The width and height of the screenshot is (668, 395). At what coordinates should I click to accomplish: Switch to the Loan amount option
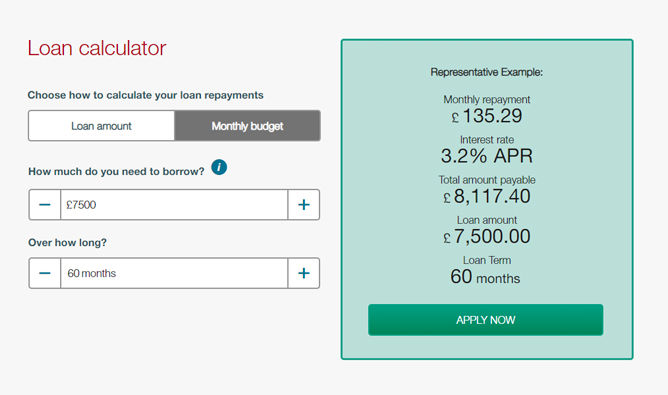click(x=101, y=126)
